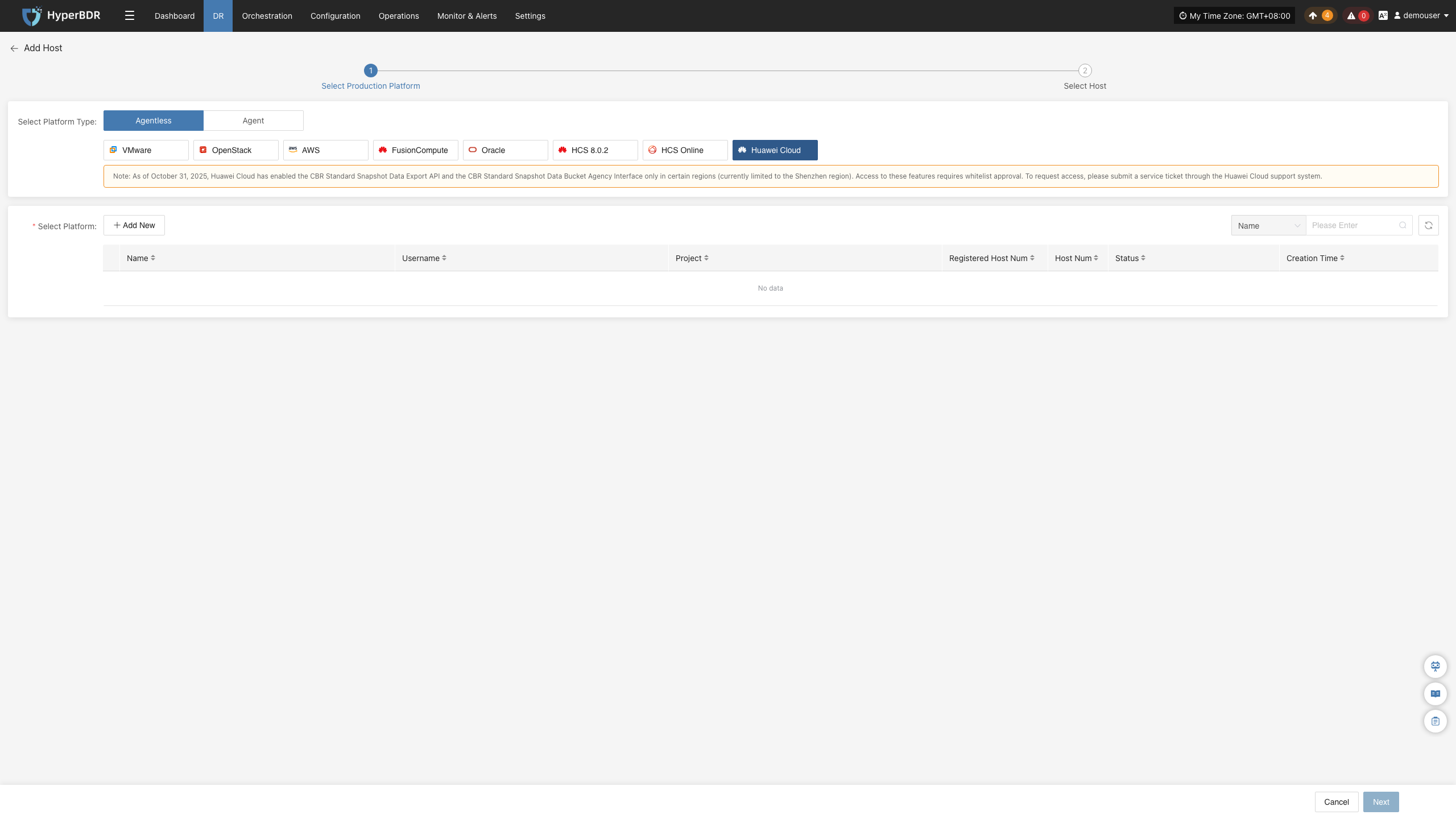Open the Orchestration menu
The image size is (1456, 819).
267,16
